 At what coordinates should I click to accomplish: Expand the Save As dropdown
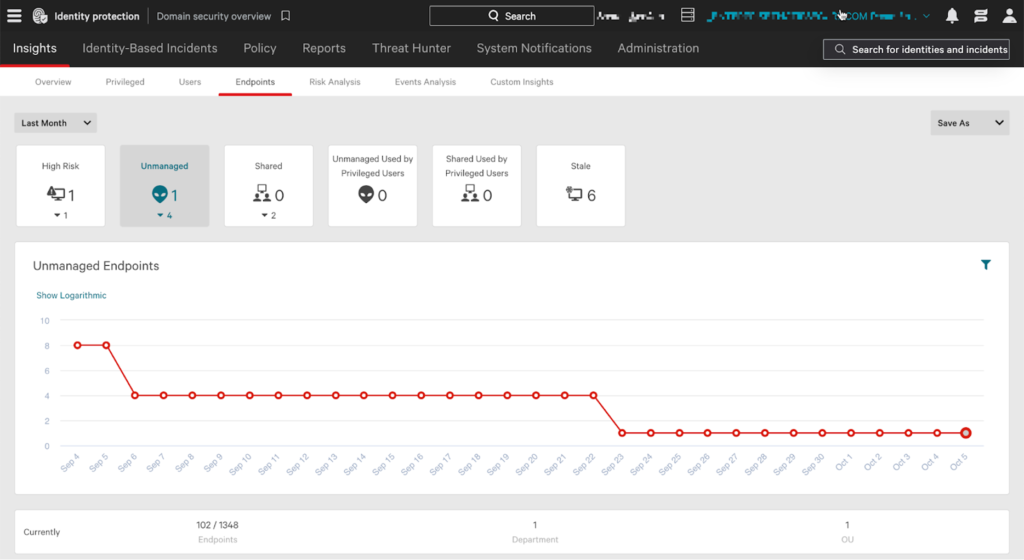coord(969,123)
